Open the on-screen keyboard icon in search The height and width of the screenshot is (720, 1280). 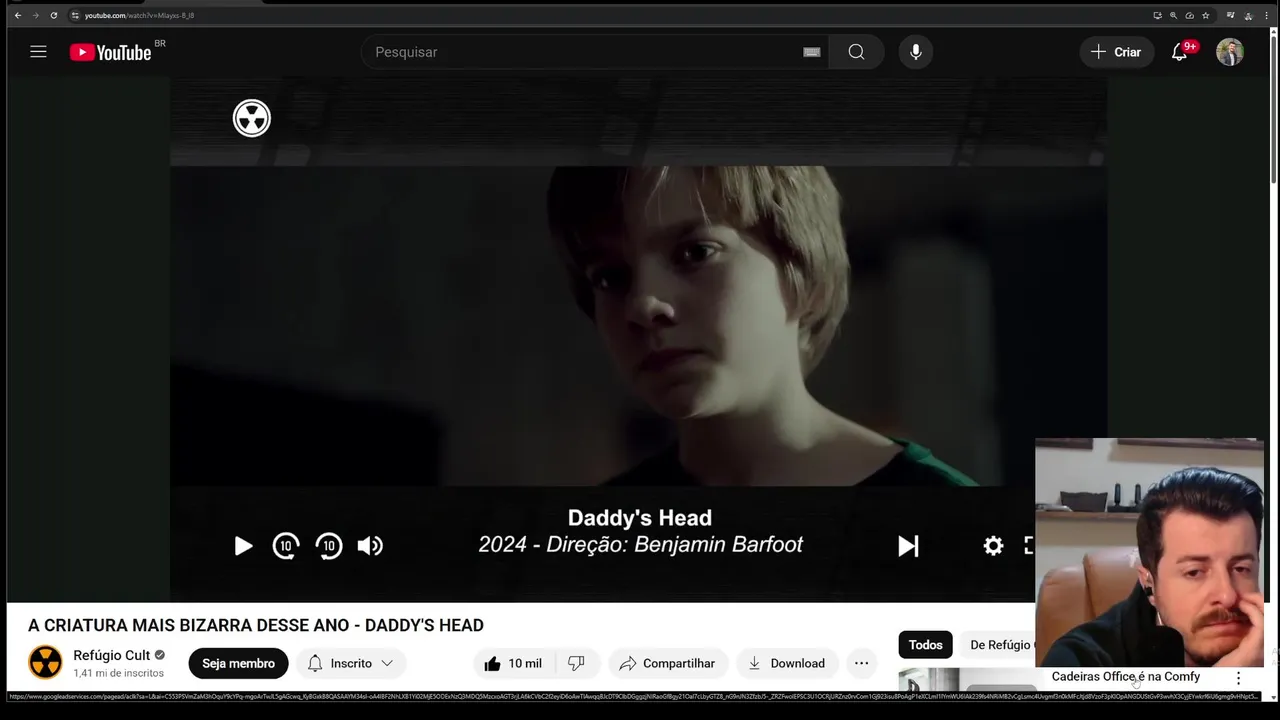(x=812, y=52)
